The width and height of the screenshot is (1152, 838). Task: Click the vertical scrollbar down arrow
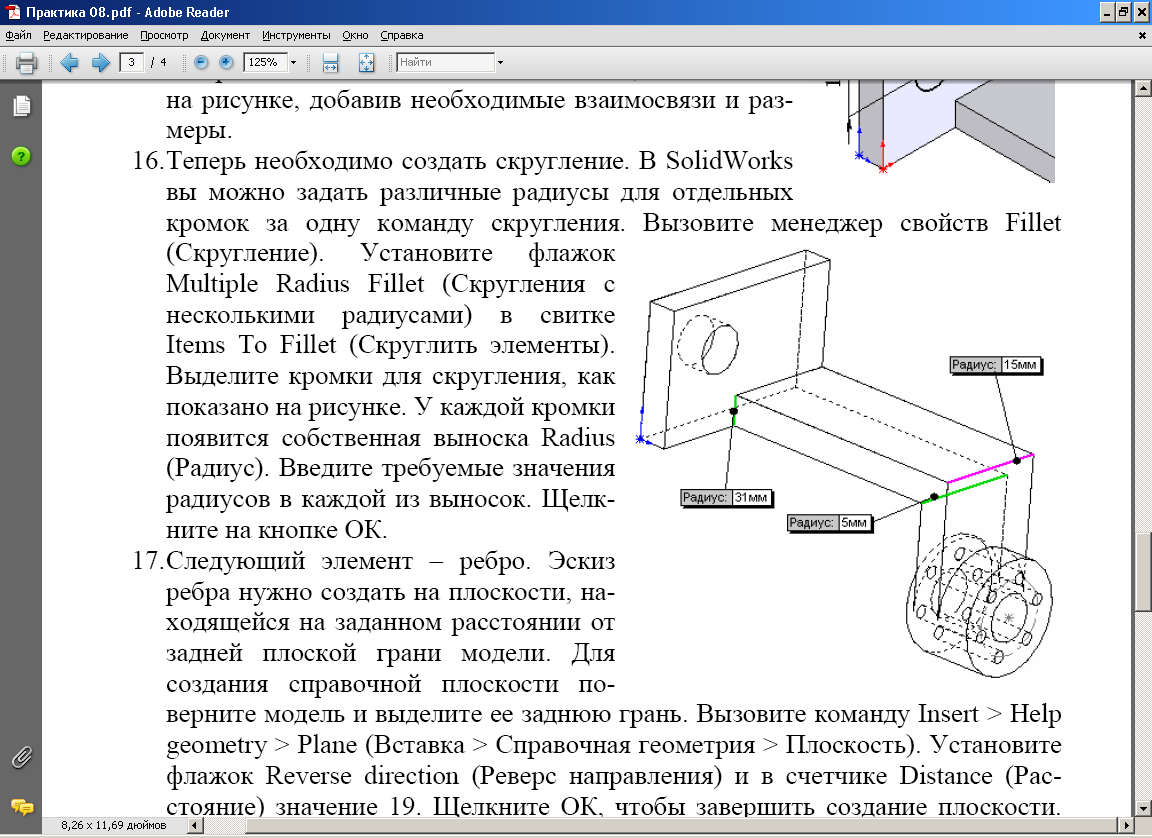[1142, 808]
